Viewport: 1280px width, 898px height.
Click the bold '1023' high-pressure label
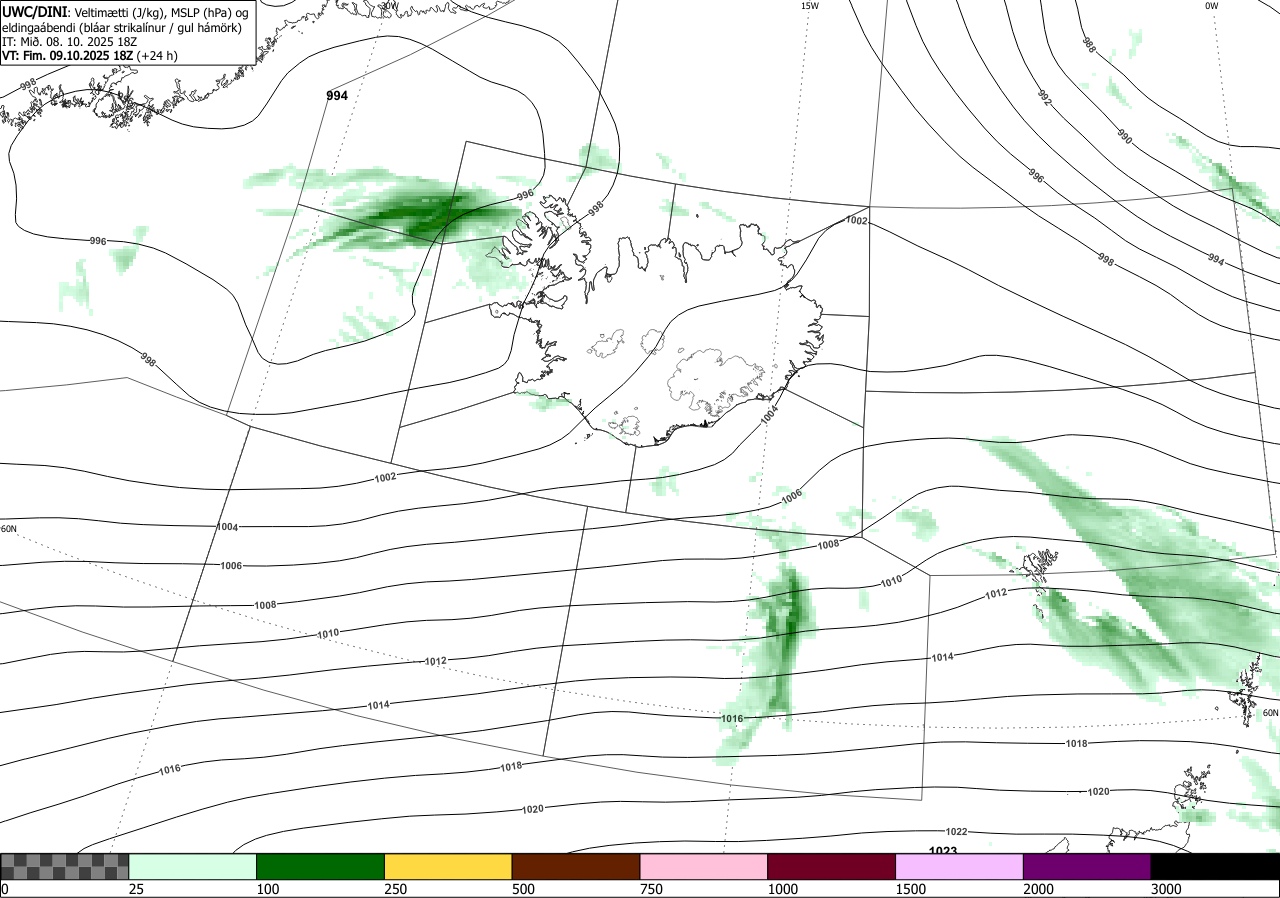(x=943, y=851)
